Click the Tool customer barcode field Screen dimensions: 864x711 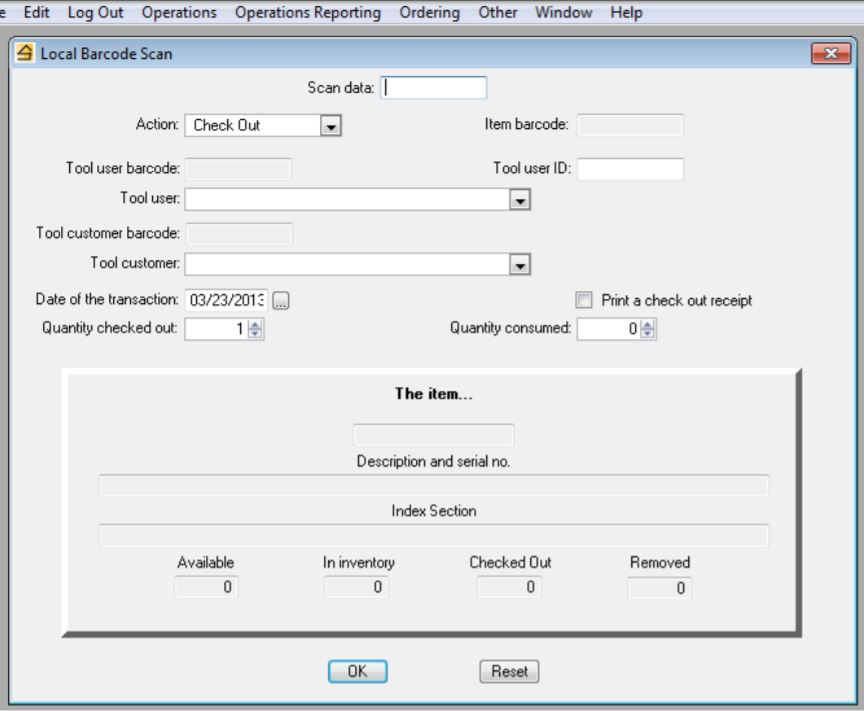pos(239,234)
